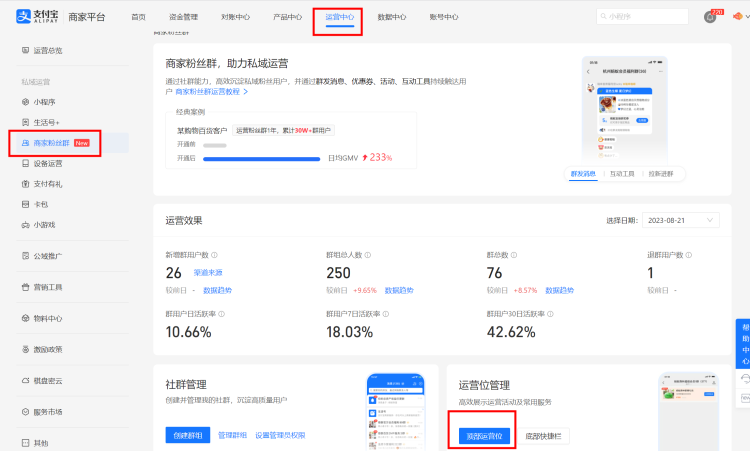Click info icon next to 群用户7日活跃率

(x=386, y=314)
